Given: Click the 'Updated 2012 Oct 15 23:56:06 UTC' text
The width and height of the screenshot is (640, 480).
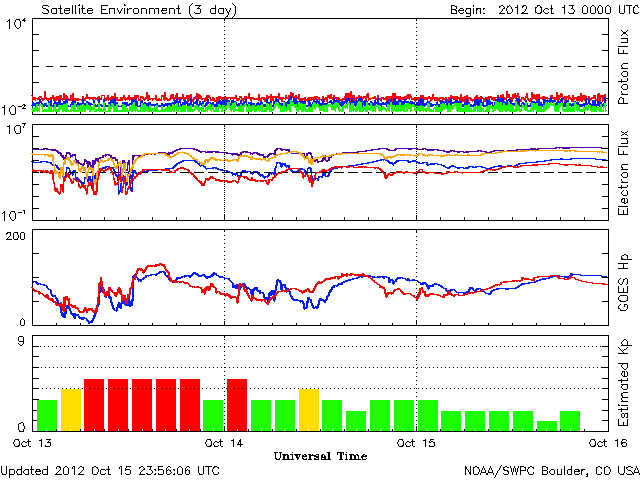Looking at the screenshot, I should (110, 471).
